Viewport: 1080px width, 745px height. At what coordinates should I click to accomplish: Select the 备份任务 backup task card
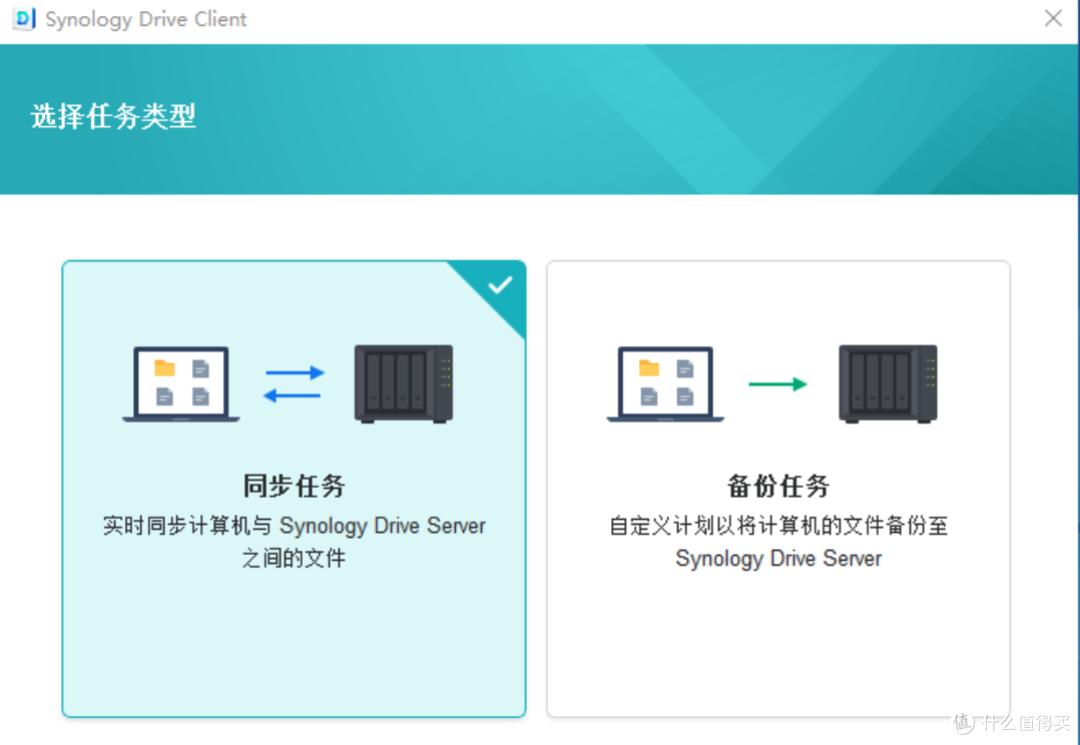click(x=778, y=489)
